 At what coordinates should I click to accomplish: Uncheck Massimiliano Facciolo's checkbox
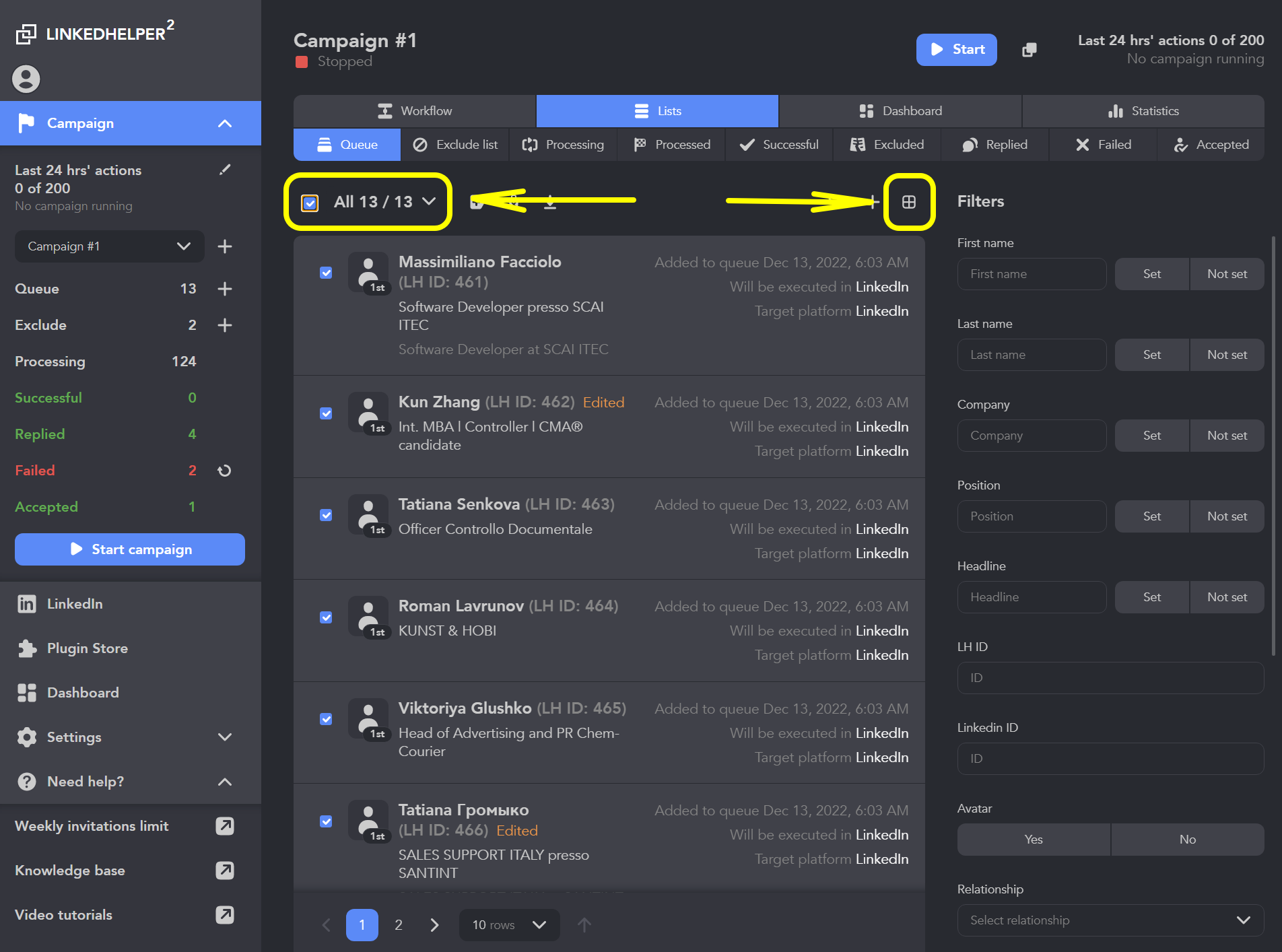326,273
